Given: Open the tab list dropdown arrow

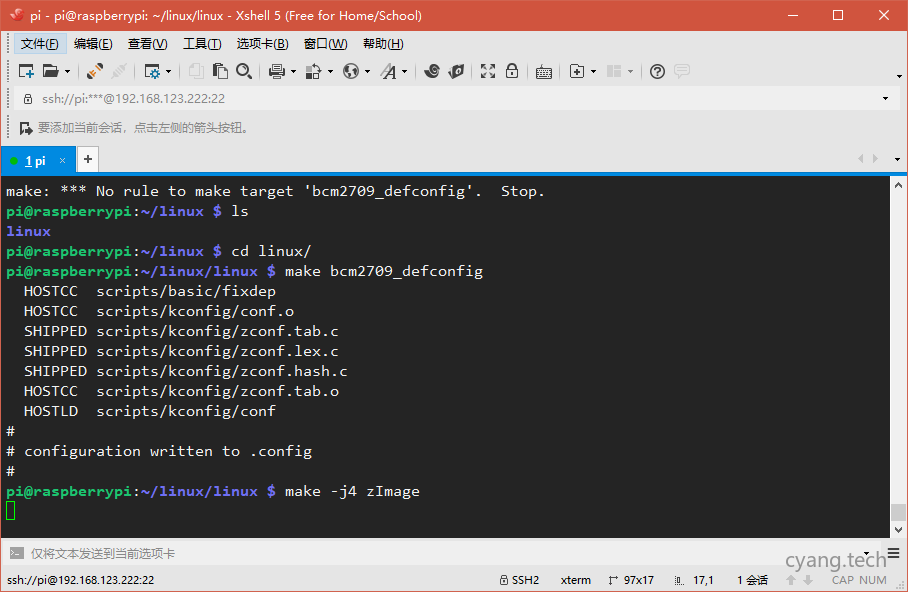Looking at the screenshot, I should (x=897, y=160).
